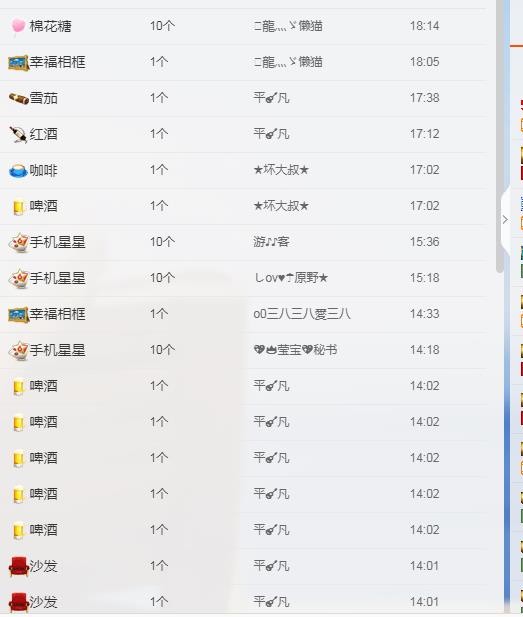523x617 pixels.
Task: Open sender Lov♥原野★
Action: pyautogui.click(x=291, y=278)
